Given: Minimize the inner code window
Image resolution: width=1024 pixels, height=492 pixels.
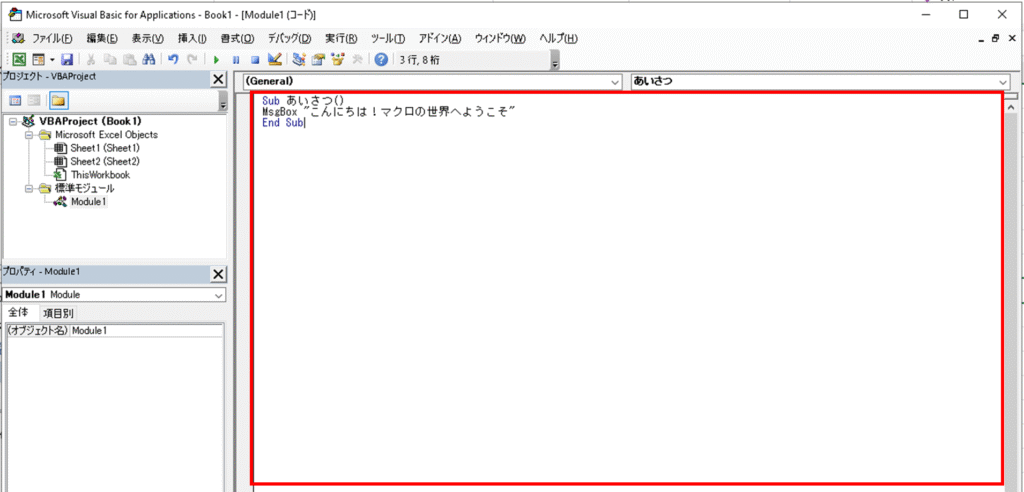Looking at the screenshot, I should pos(981,39).
